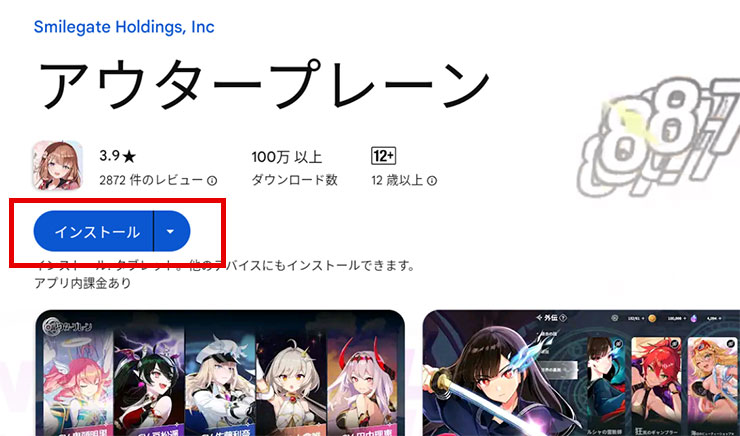The image size is (740, 436).
Task: Open the Smilegate Holdings, Inc developer link
Action: tap(124, 27)
